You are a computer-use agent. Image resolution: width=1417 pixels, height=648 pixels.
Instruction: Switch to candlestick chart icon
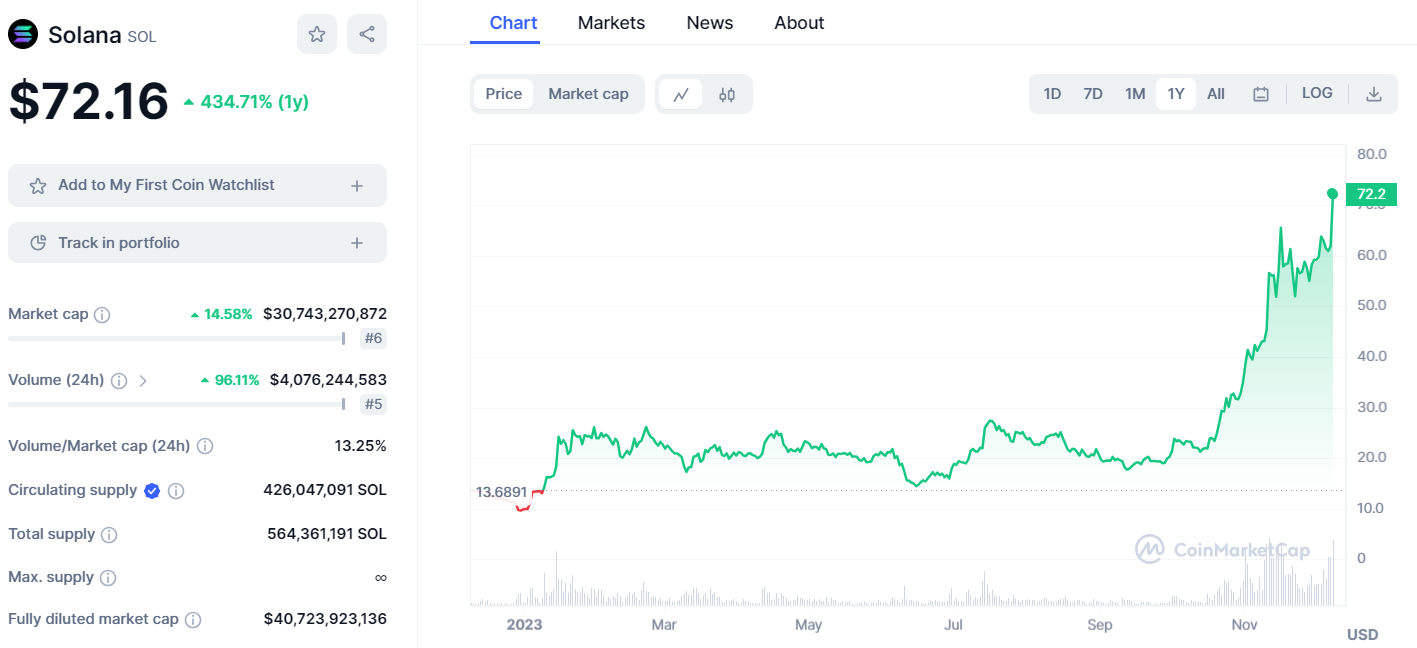pos(727,94)
